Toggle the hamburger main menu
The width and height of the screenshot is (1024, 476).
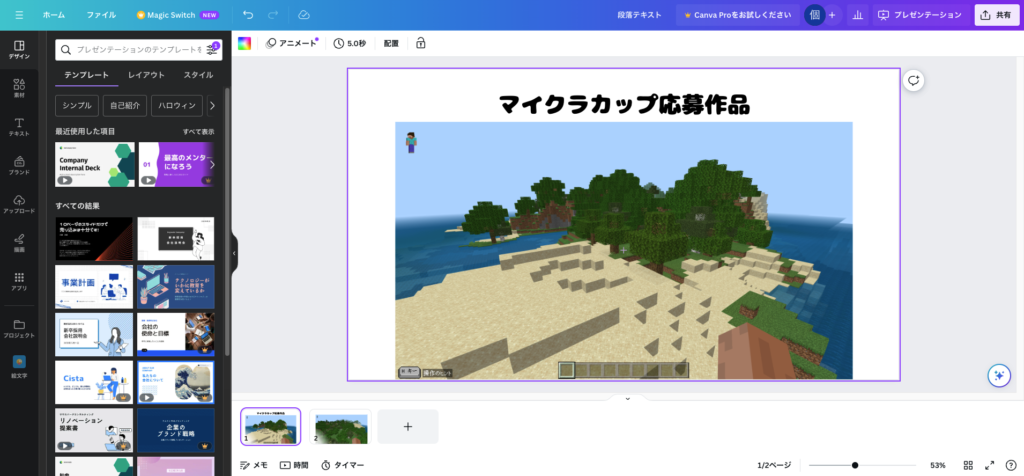coord(18,15)
